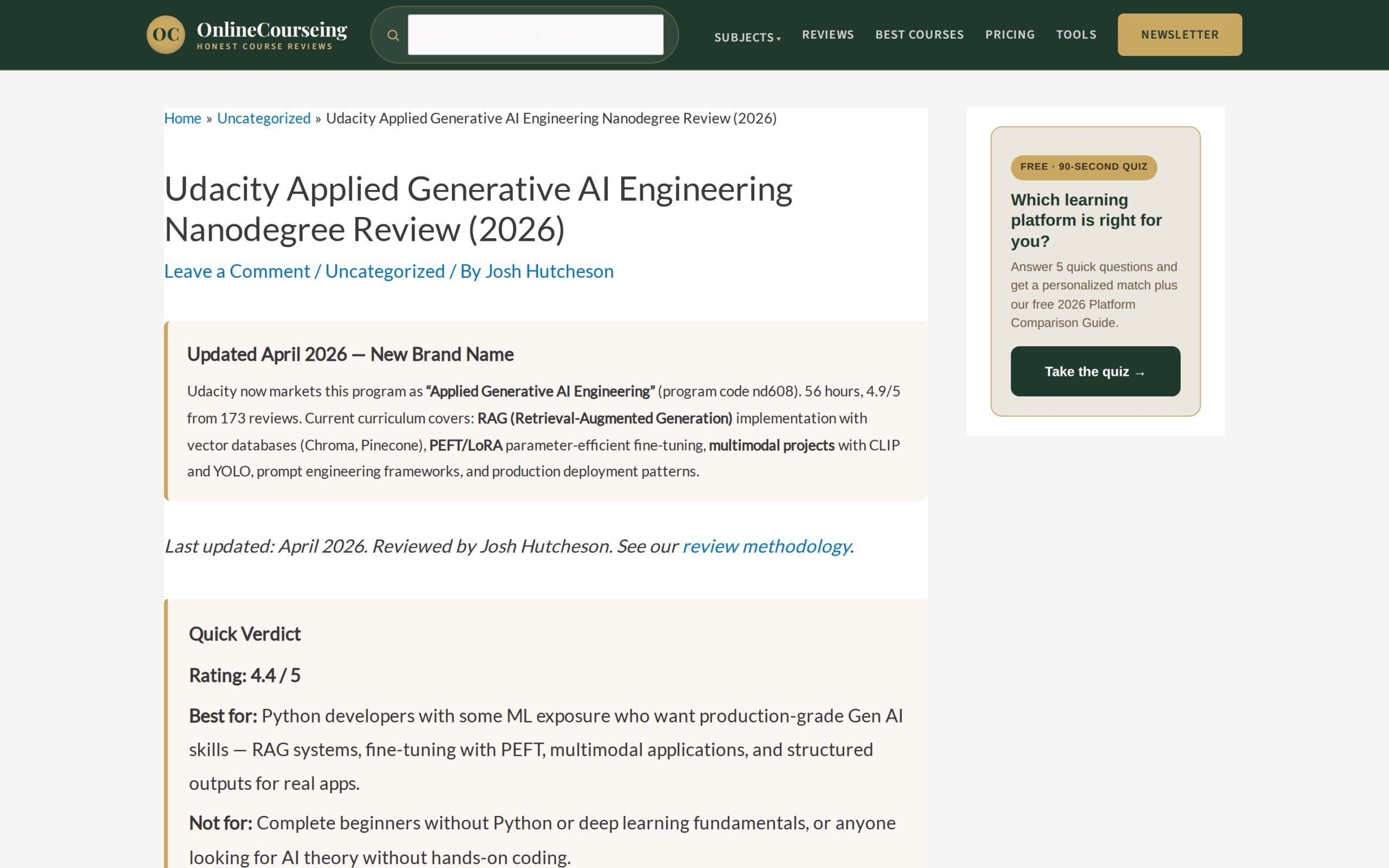Open author Josh Hutcheson link
The height and width of the screenshot is (868, 1389).
coord(549,271)
